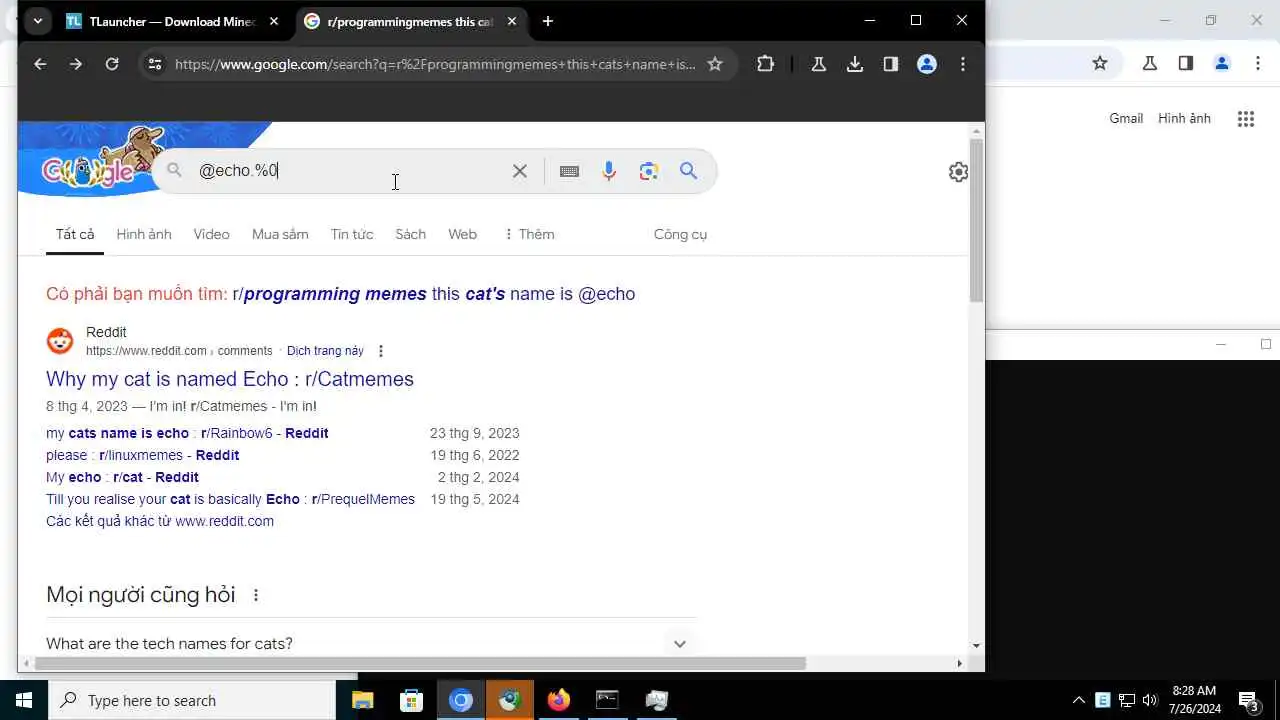The height and width of the screenshot is (720, 1280).
Task: Open options beside Mọi người cũng hỏi
Action: click(256, 595)
